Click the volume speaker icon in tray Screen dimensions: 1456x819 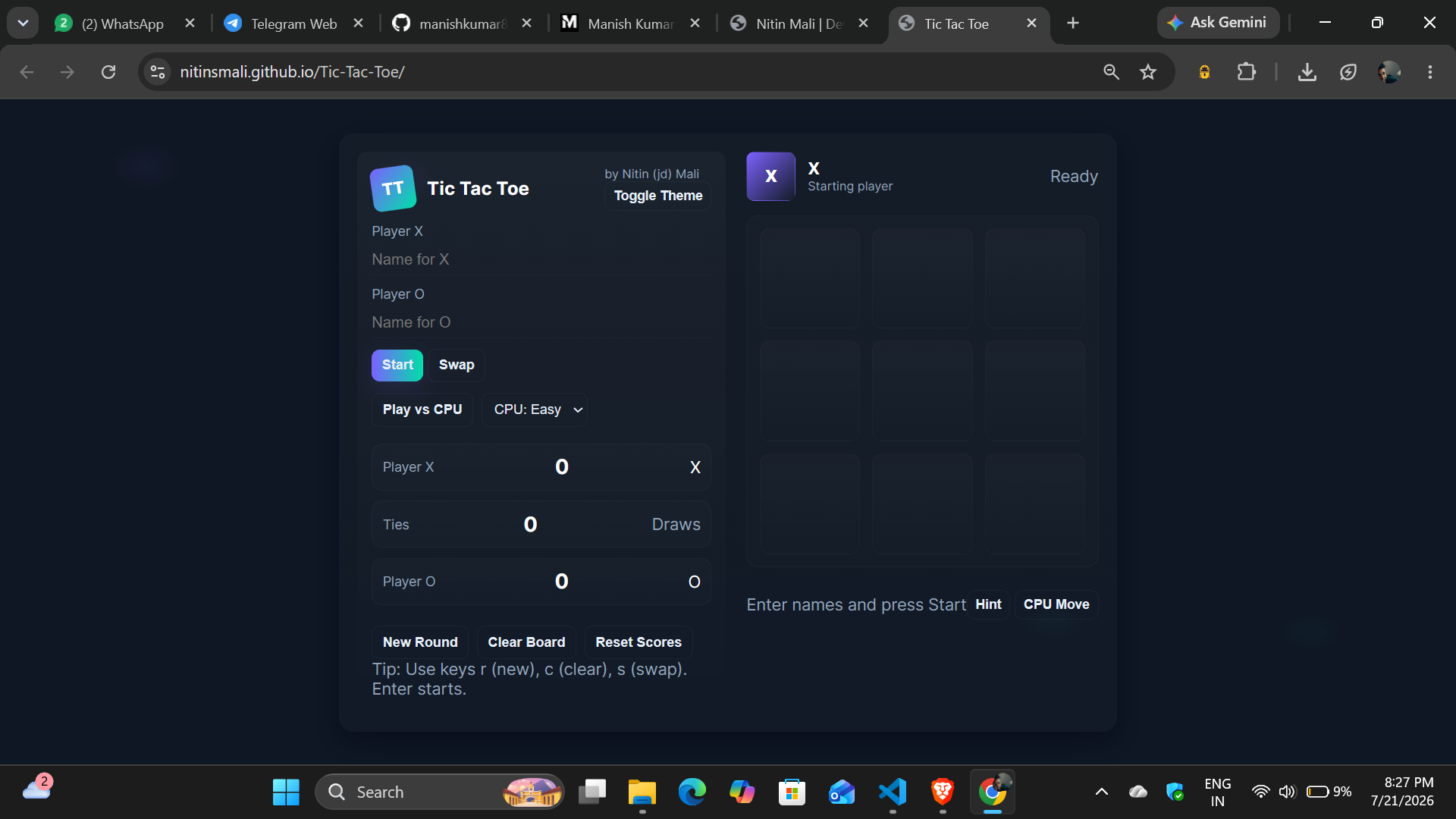click(x=1287, y=792)
